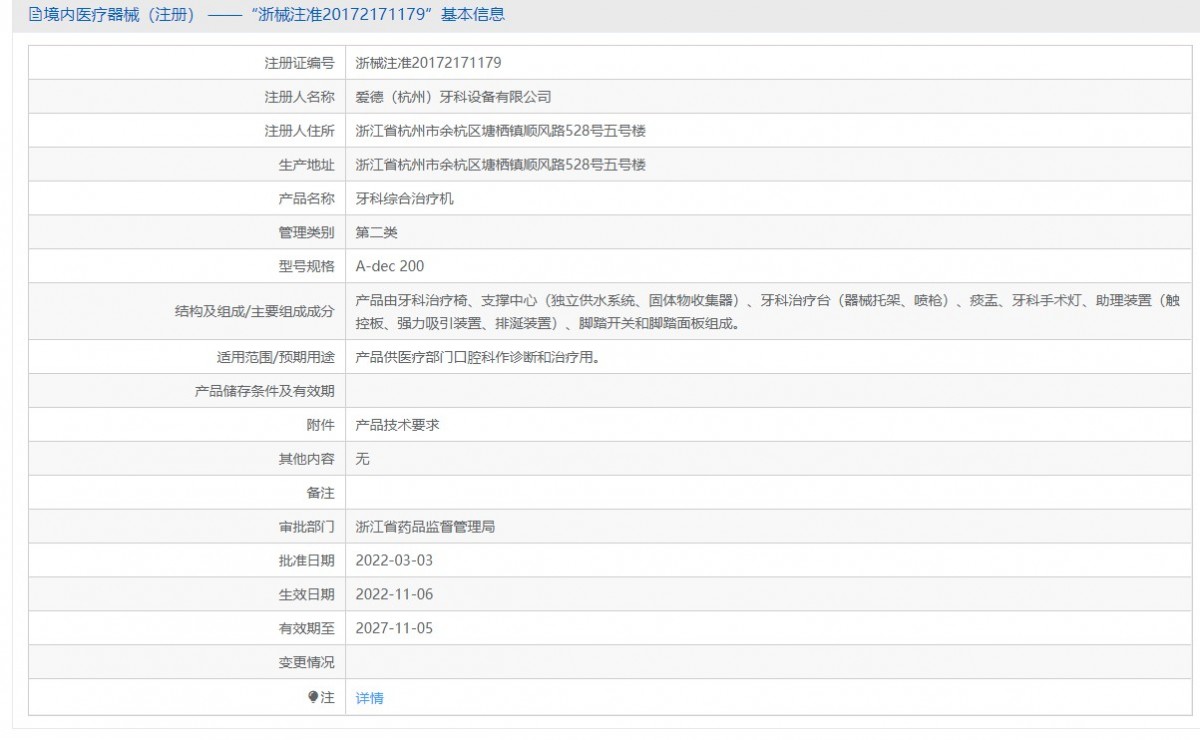Click the title 境内医疗器械（注册）基本信息
Screen dimensions: 1200x740
point(273,15)
